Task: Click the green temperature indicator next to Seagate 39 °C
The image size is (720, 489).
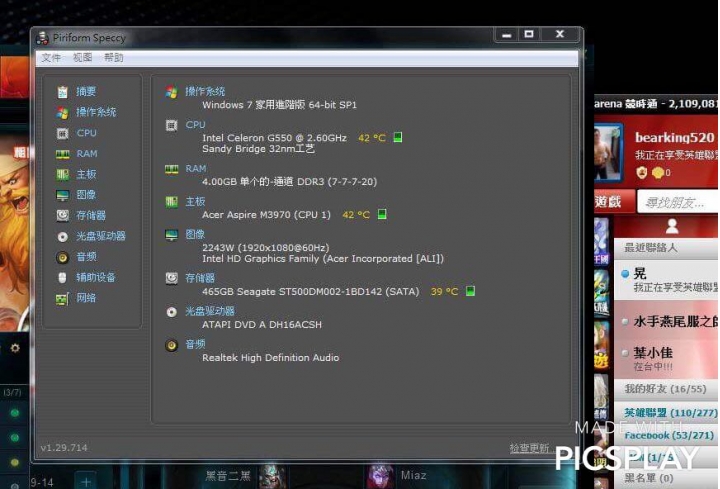Action: coord(471,291)
